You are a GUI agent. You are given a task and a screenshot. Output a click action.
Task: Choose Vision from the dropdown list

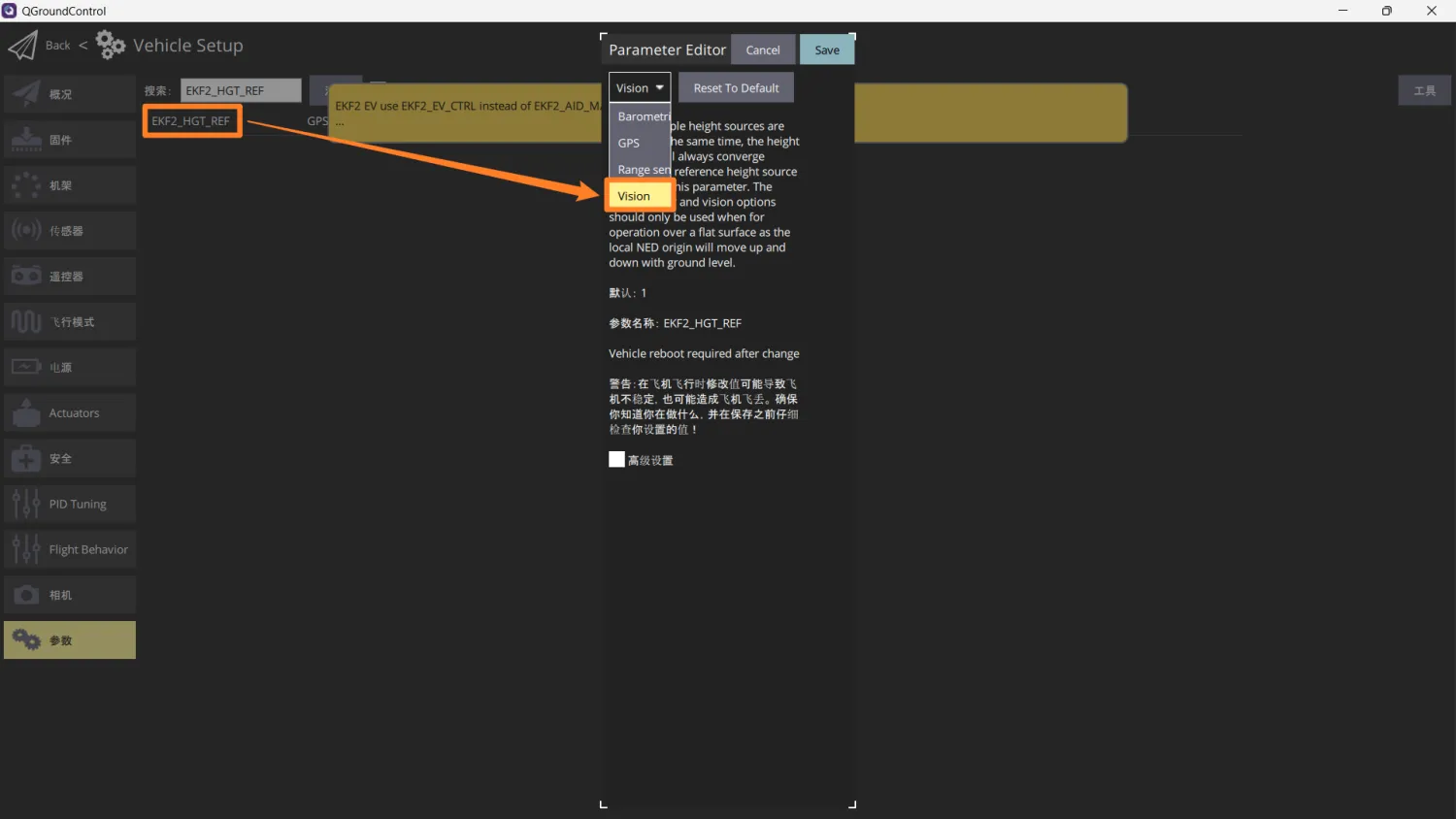pyautogui.click(x=641, y=196)
